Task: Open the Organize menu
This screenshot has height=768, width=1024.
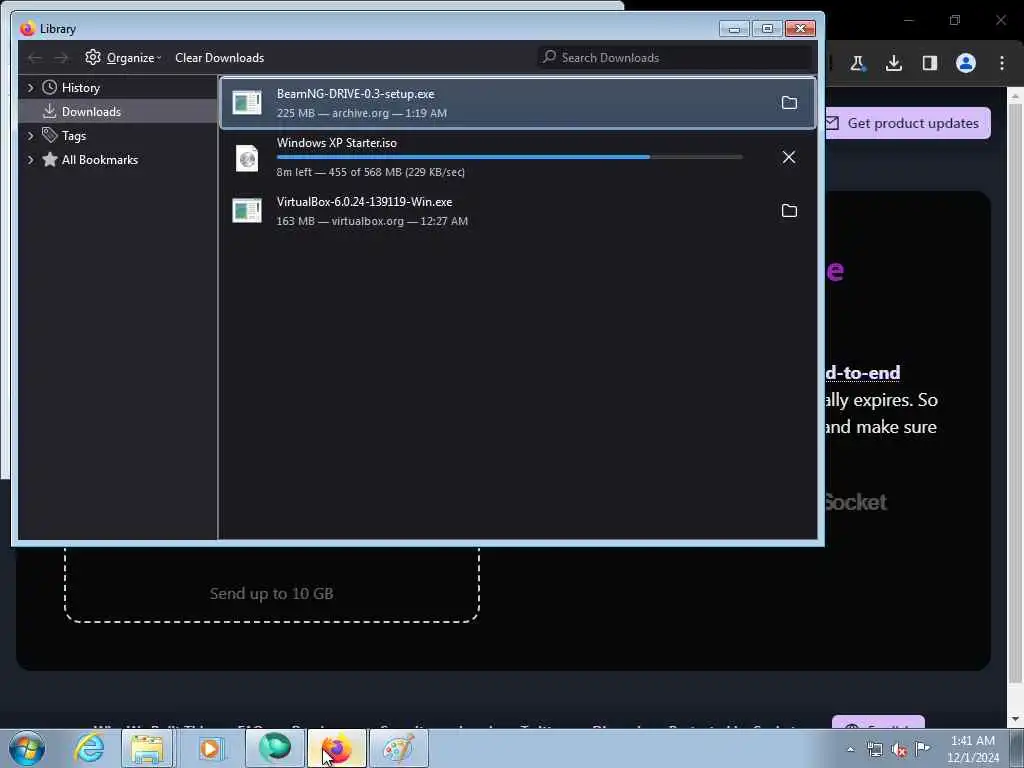Action: [123, 57]
